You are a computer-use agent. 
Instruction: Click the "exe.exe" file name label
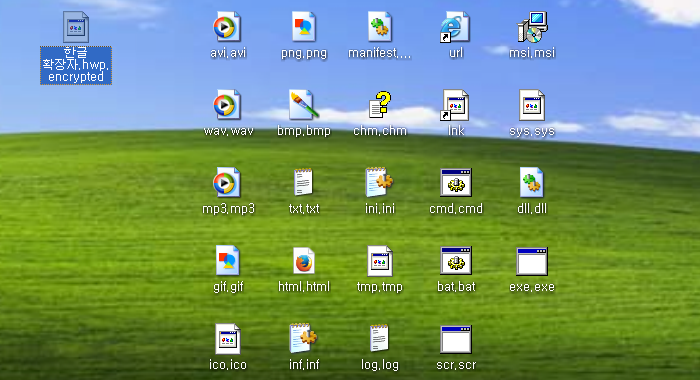click(532, 286)
